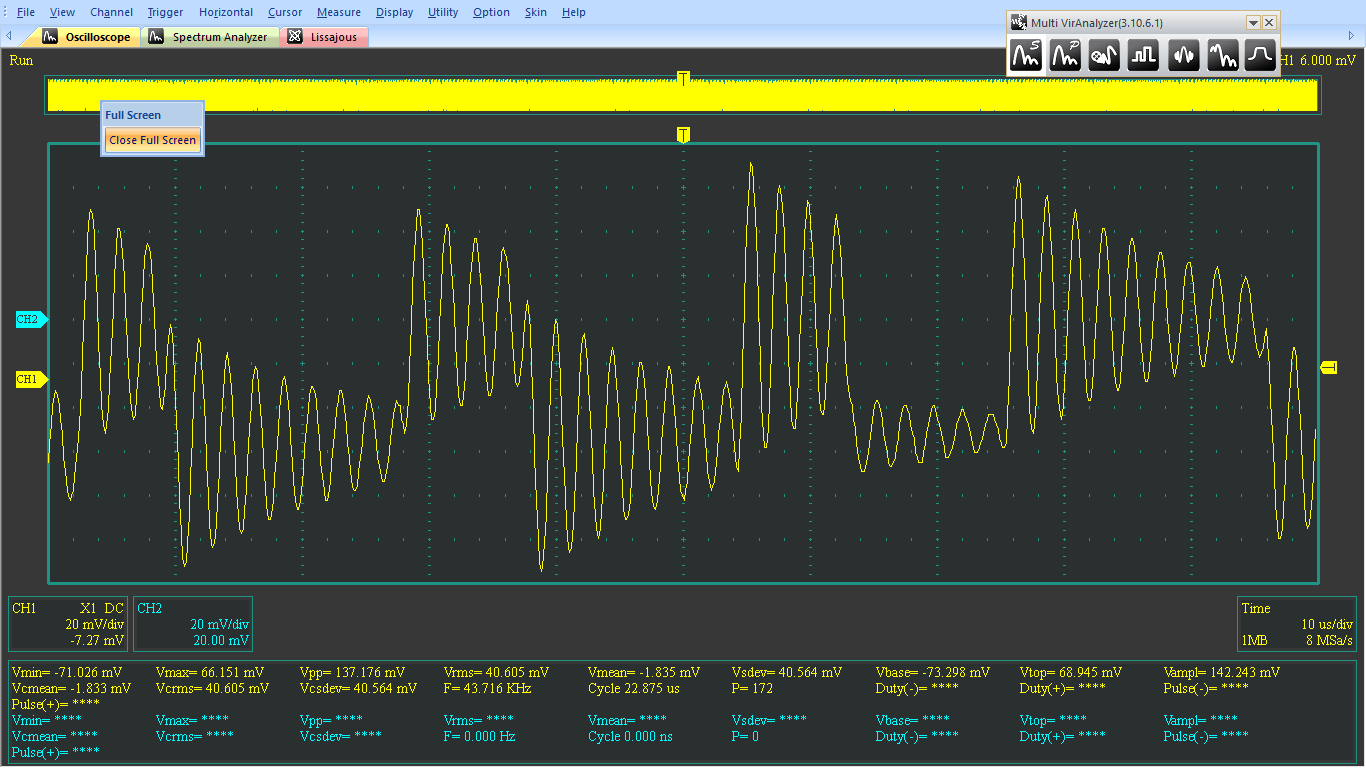
Task: Click the waveform icon marked with P
Action: tap(1065, 55)
